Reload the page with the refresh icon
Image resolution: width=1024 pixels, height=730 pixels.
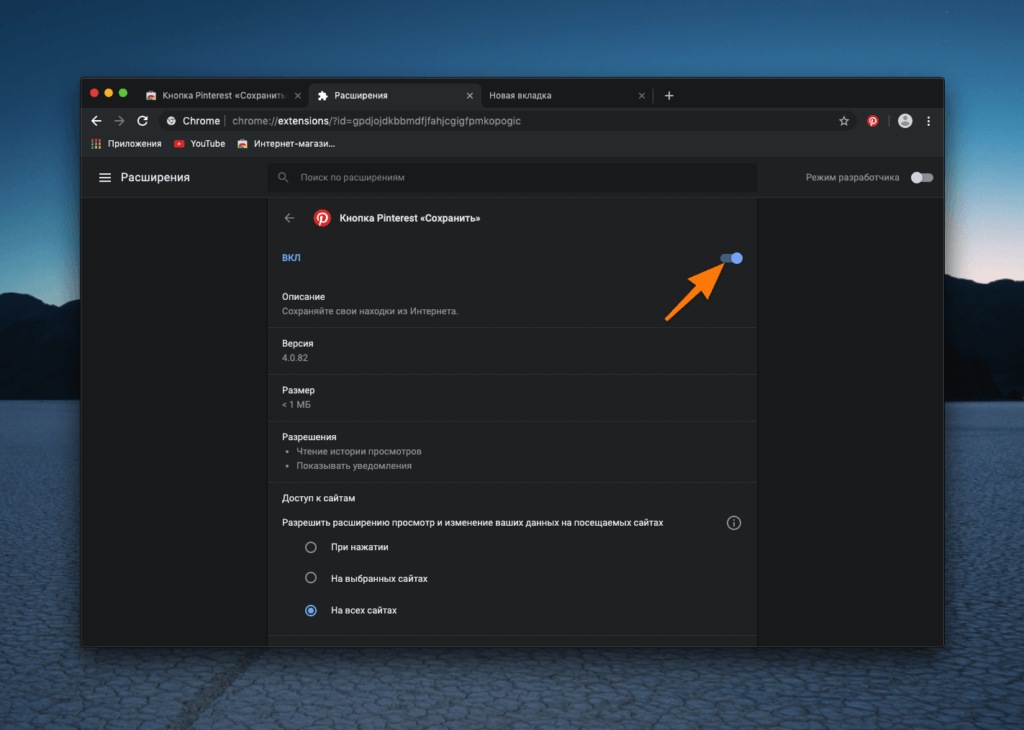[x=142, y=121]
